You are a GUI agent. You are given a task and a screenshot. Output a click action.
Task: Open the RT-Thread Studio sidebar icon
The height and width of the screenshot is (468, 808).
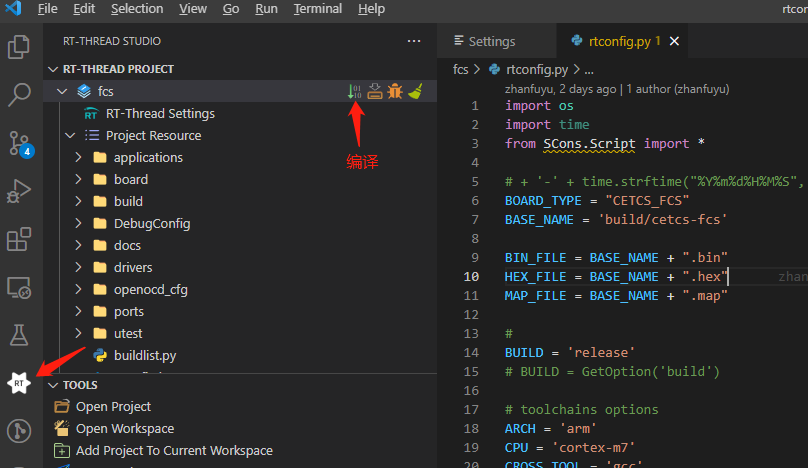point(19,383)
